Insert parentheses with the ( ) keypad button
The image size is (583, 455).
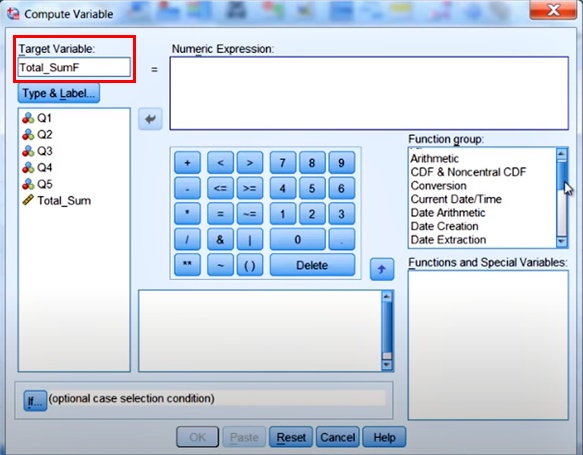tap(249, 265)
